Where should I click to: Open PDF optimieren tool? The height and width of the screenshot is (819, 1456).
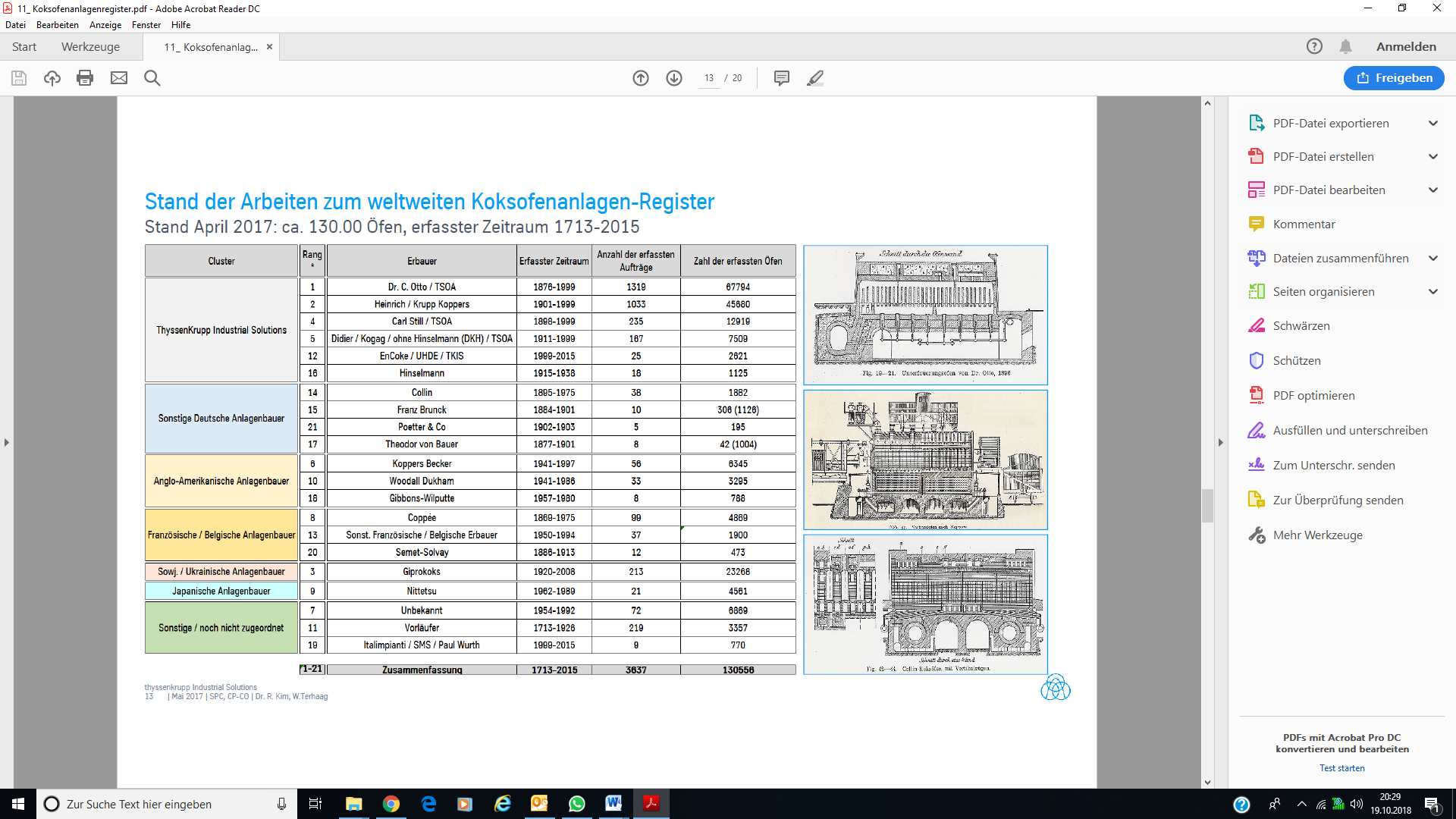pyautogui.click(x=1313, y=395)
